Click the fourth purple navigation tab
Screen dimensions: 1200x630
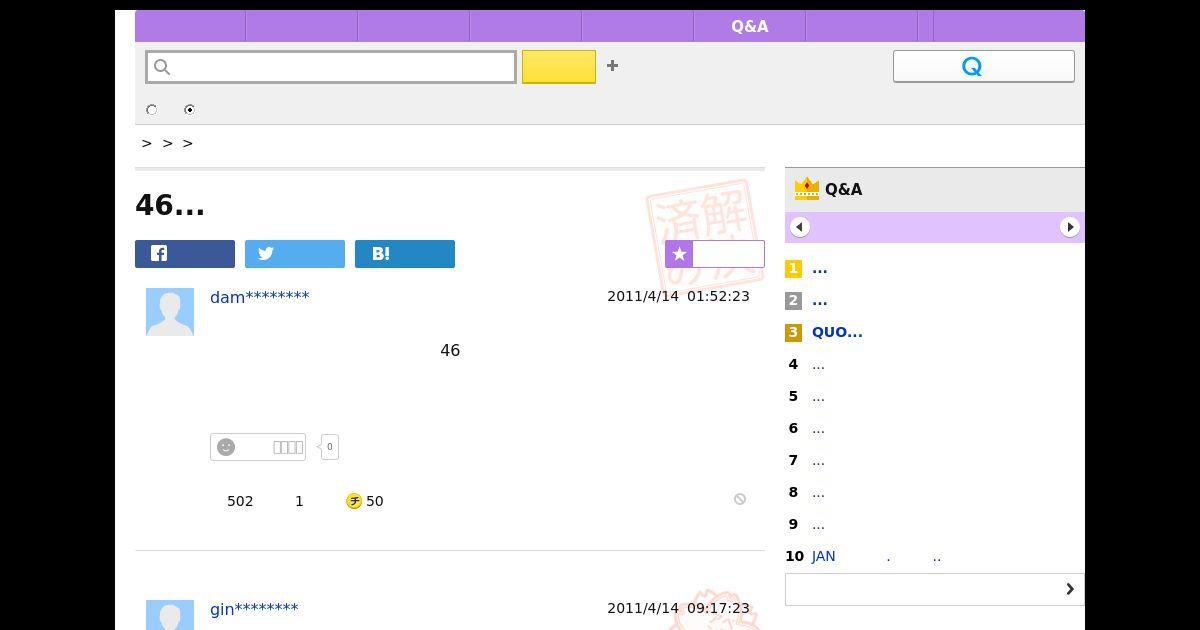tap(526, 26)
